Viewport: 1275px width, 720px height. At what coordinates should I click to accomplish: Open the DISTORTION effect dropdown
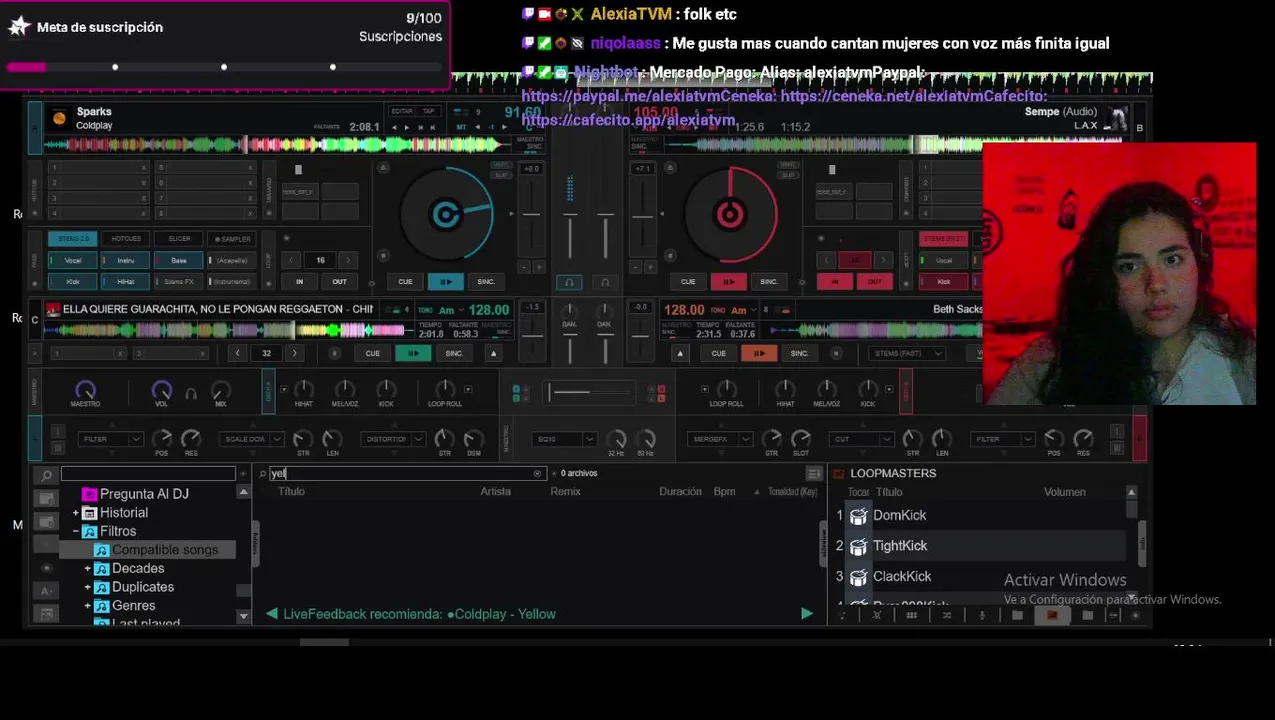tap(393, 439)
